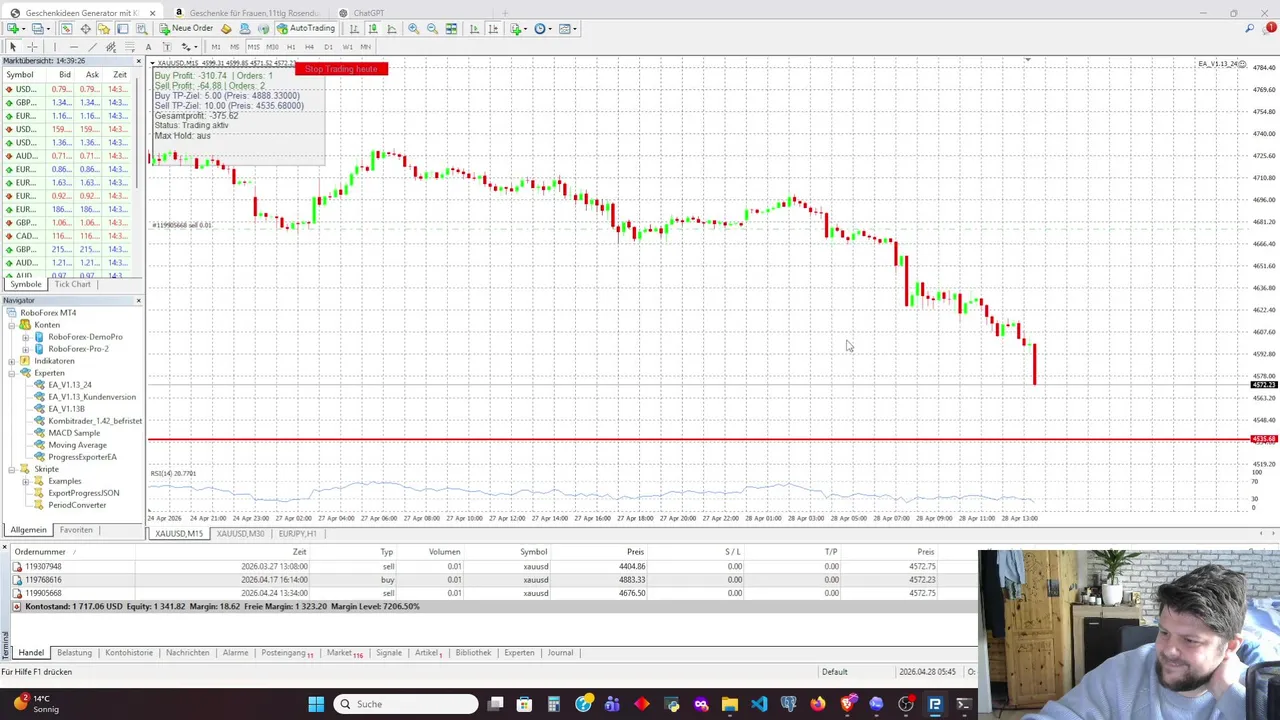The height and width of the screenshot is (720, 1280).
Task: Switch to D1 timeframe
Action: (328, 47)
